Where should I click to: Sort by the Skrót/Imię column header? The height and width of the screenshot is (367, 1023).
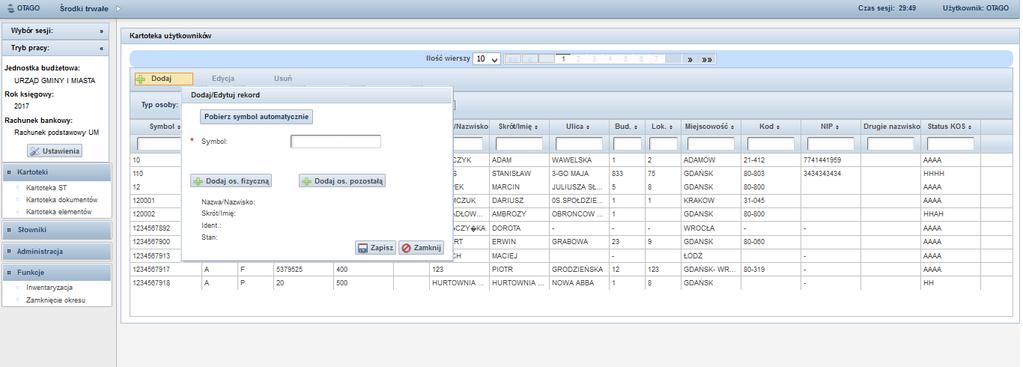pyautogui.click(x=519, y=126)
